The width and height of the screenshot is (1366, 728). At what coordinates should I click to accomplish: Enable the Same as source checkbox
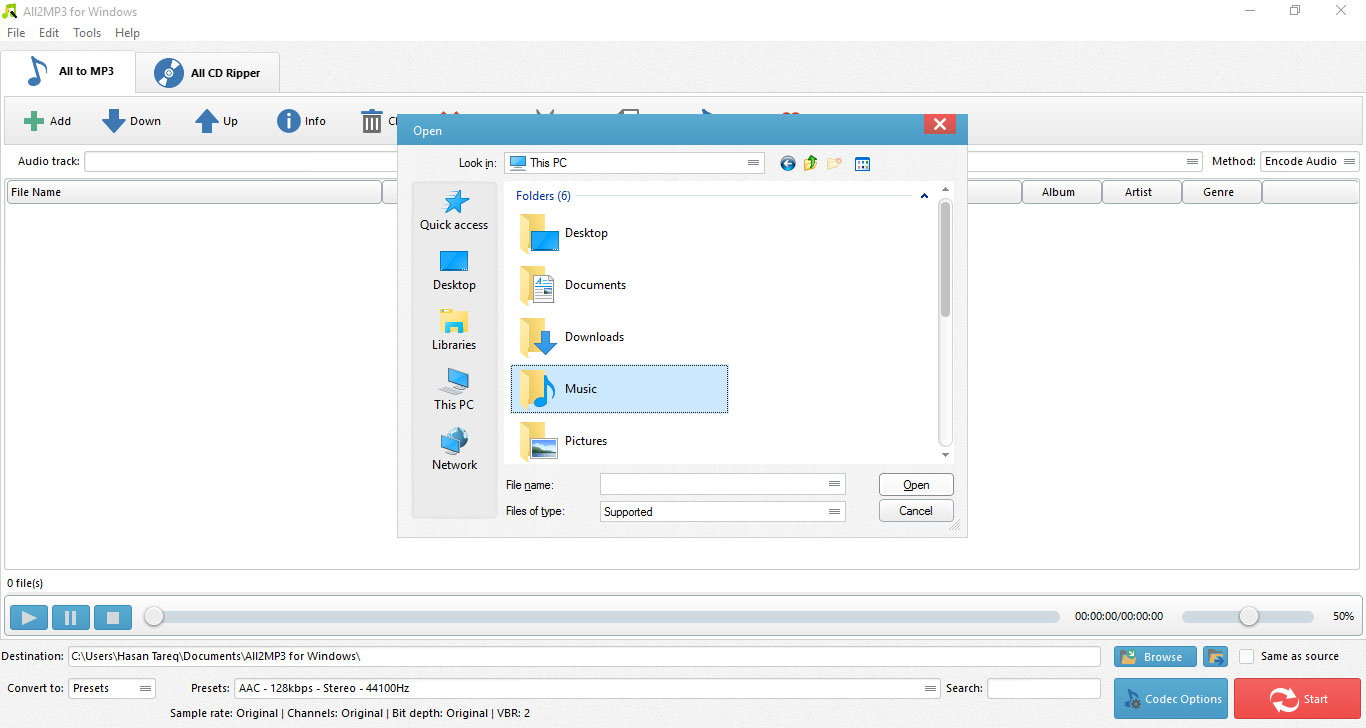tap(1246, 657)
